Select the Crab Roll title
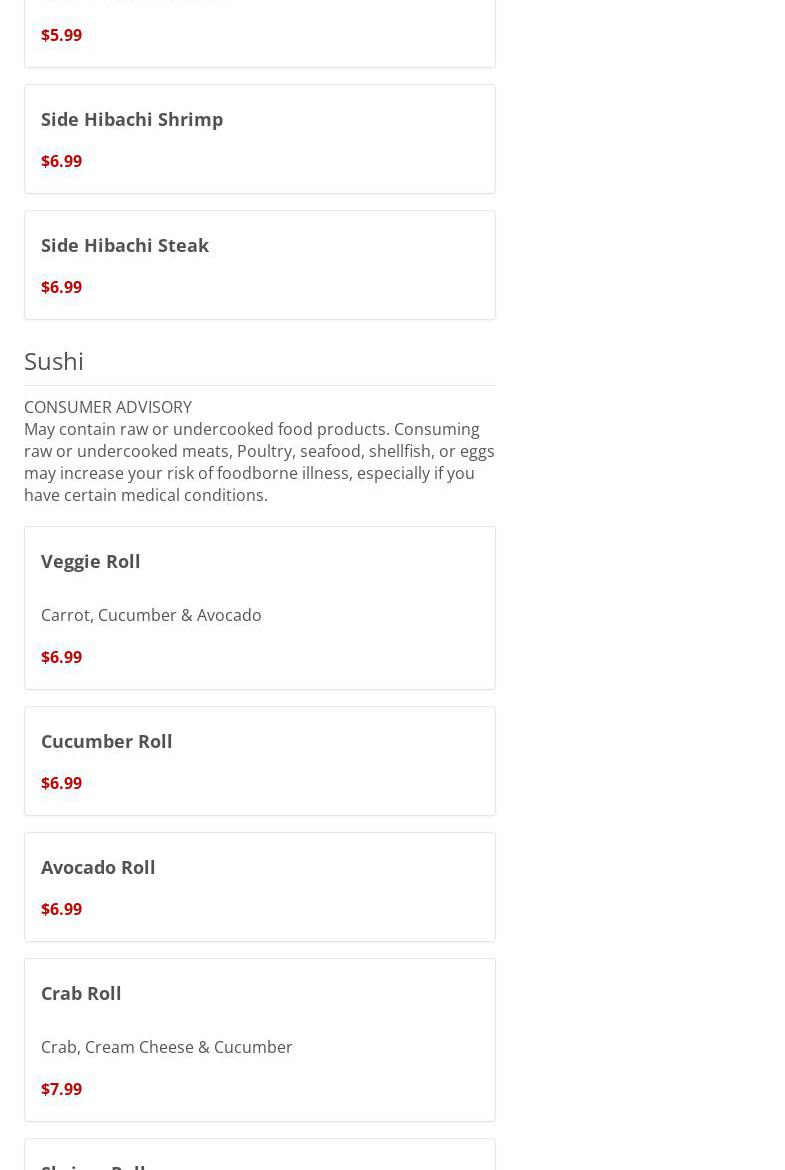 click(x=81, y=993)
